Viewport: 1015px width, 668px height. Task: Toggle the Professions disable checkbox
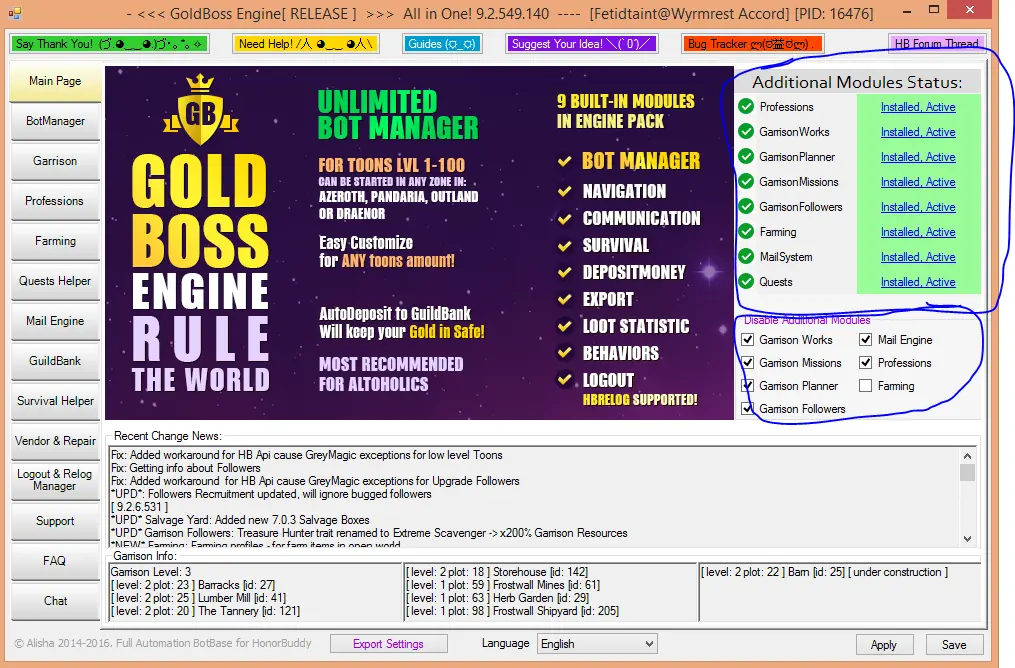click(x=865, y=362)
